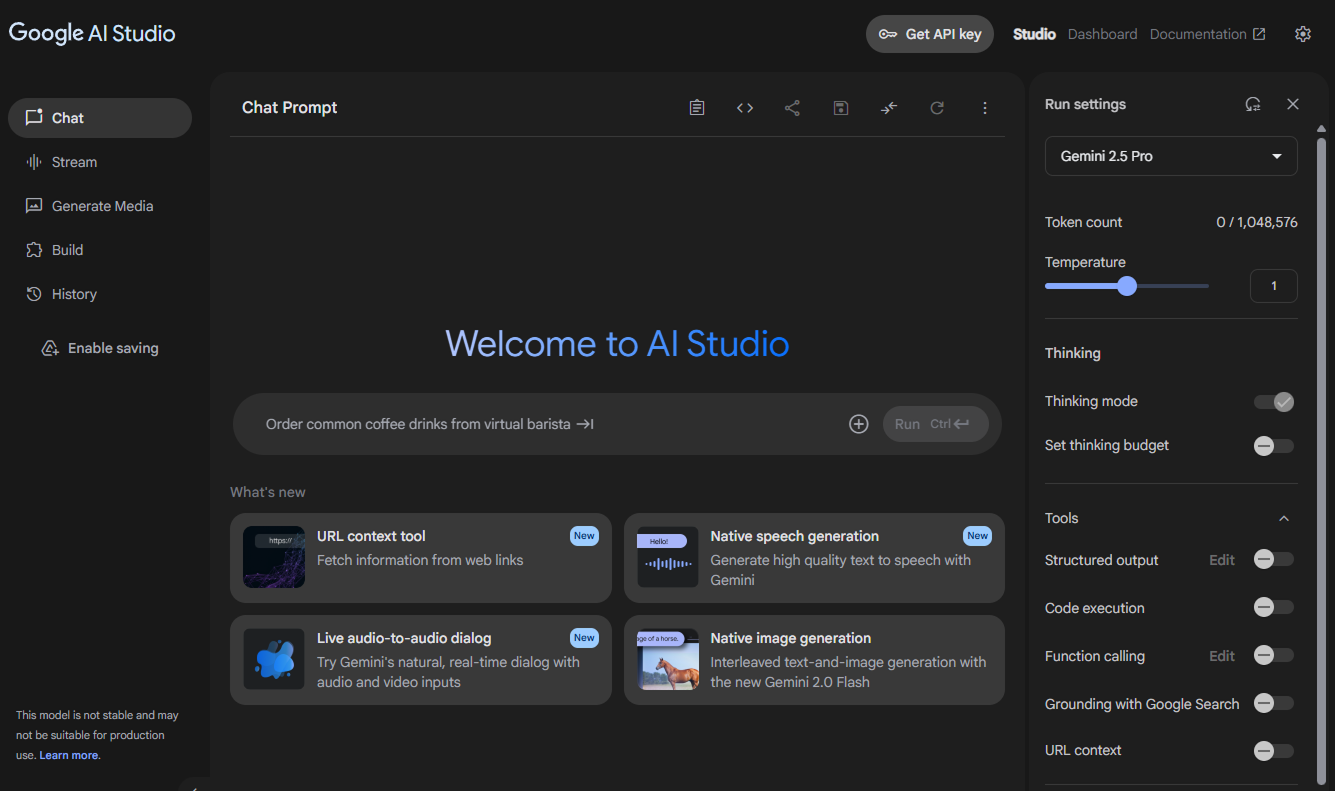Click the Enable saving cloud icon

pos(50,348)
